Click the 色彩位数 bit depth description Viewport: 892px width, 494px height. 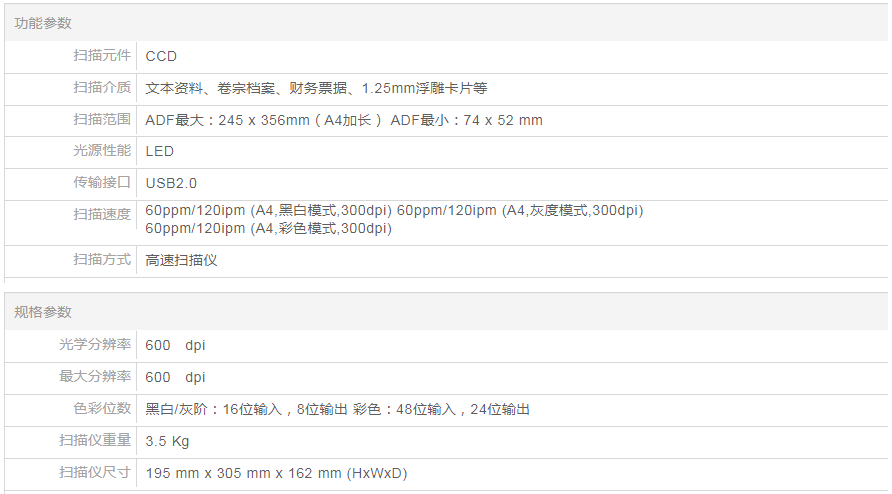pos(337,409)
